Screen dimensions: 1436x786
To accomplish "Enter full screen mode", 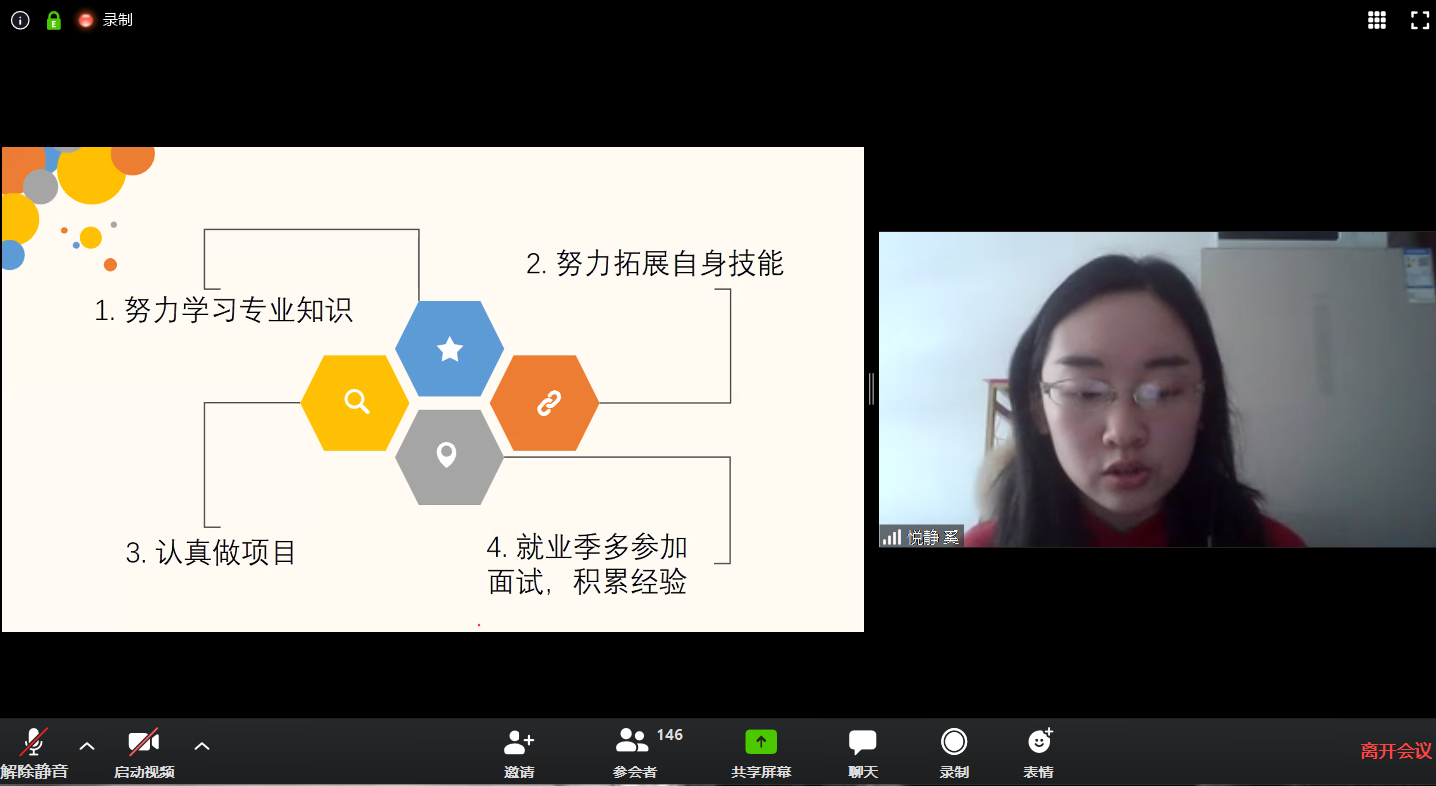I will point(1419,20).
